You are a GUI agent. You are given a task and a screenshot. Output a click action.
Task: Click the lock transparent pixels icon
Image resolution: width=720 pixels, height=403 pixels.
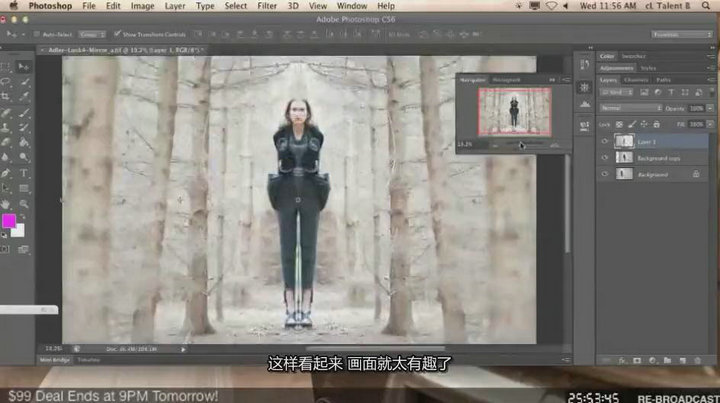point(619,123)
